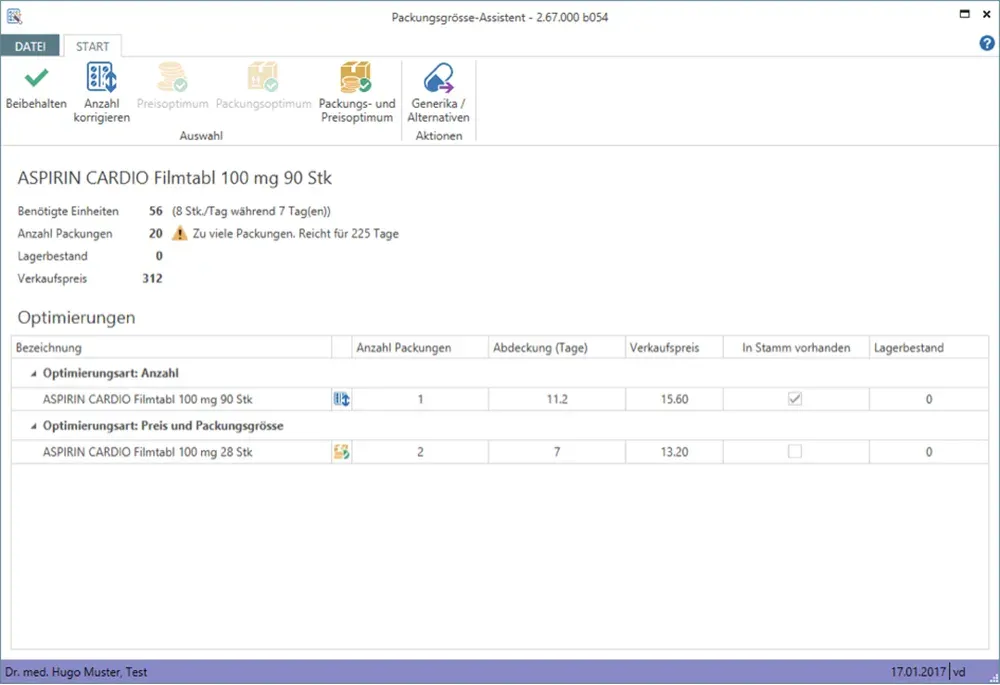Click the dosage text 8 Stk./Tag während 7 Tag(en)

[x=251, y=211]
